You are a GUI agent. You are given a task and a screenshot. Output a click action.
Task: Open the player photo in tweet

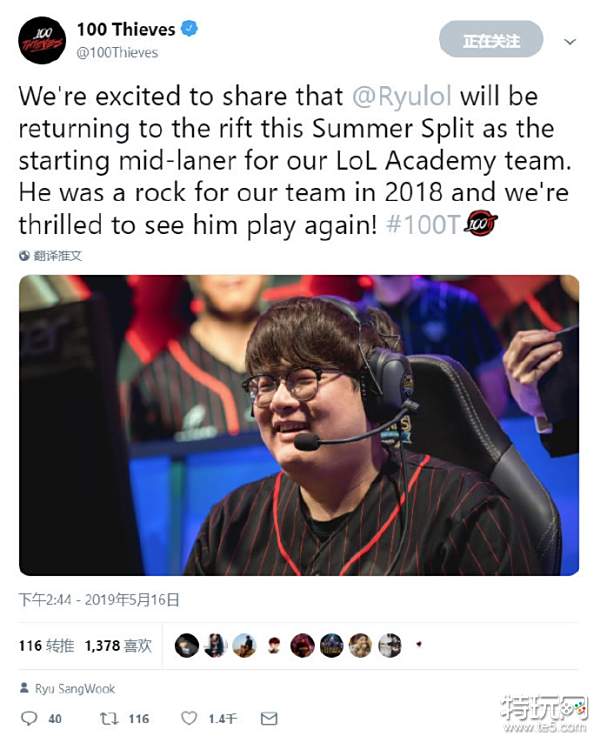pos(299,425)
